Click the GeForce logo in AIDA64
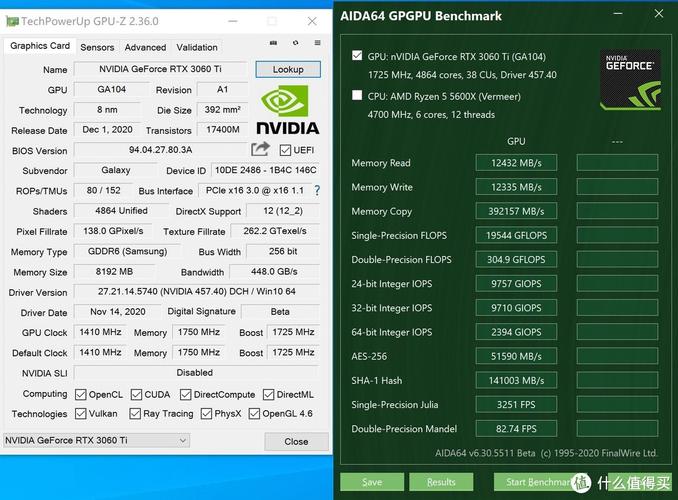The image size is (678, 500). click(630, 80)
